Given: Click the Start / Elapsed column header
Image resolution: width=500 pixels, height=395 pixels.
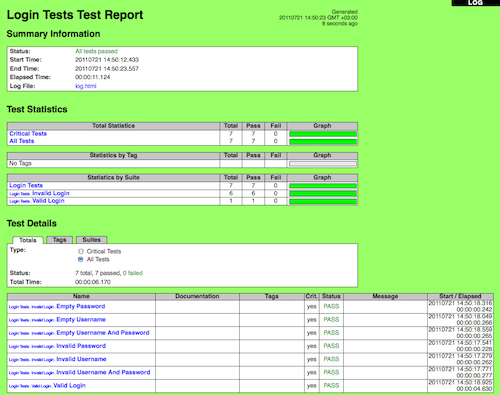Looking at the screenshot, I should 460,296.
